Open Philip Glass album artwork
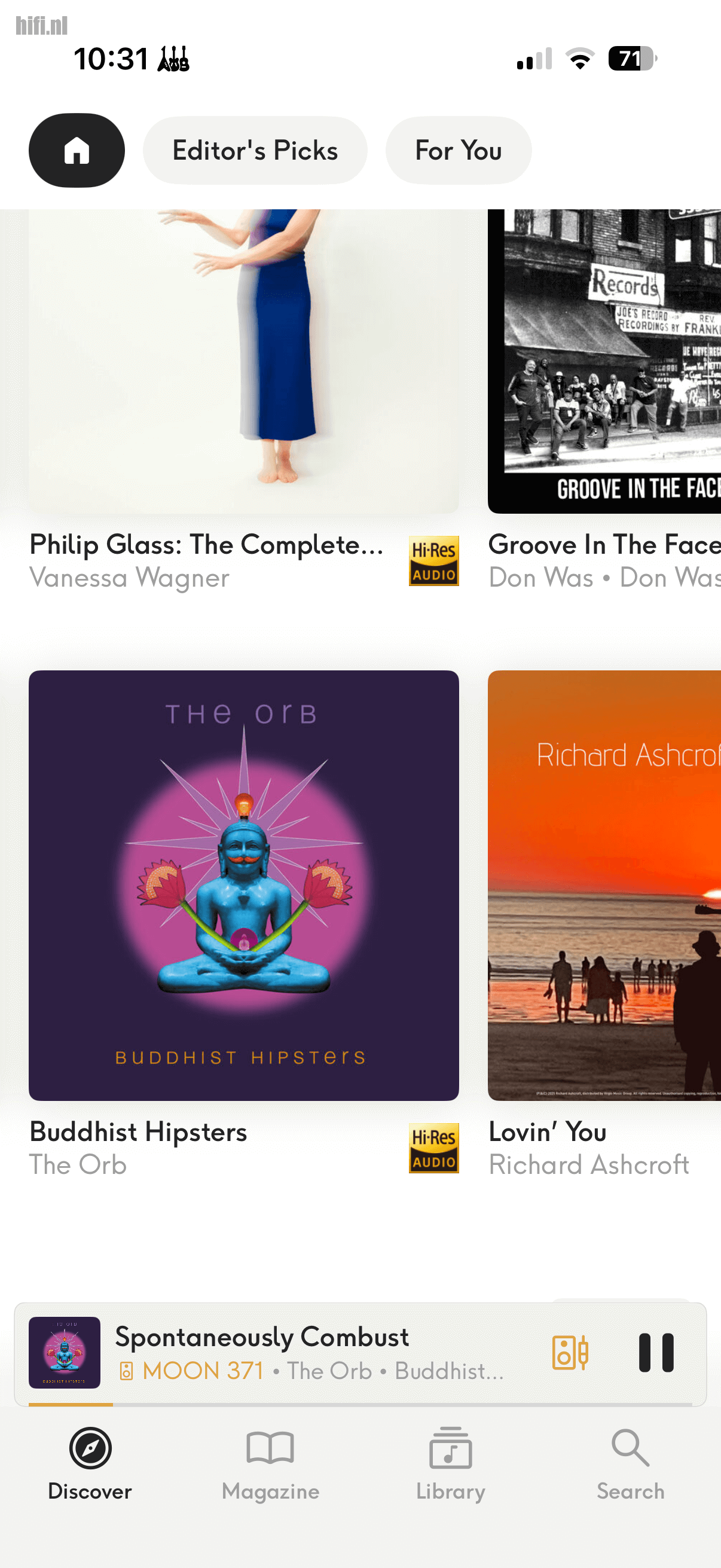 (243, 362)
